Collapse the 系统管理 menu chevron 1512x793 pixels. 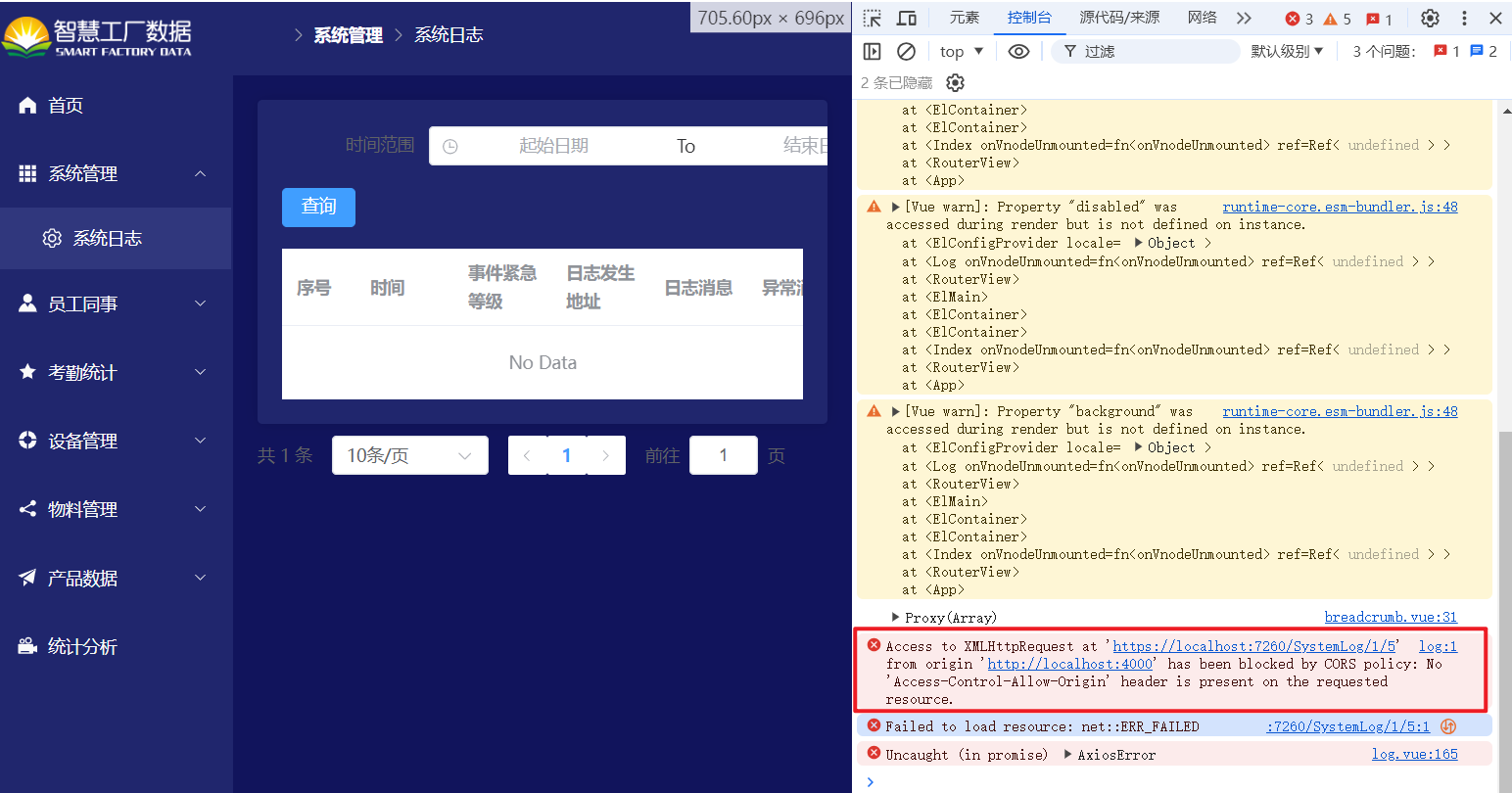pyautogui.click(x=201, y=173)
